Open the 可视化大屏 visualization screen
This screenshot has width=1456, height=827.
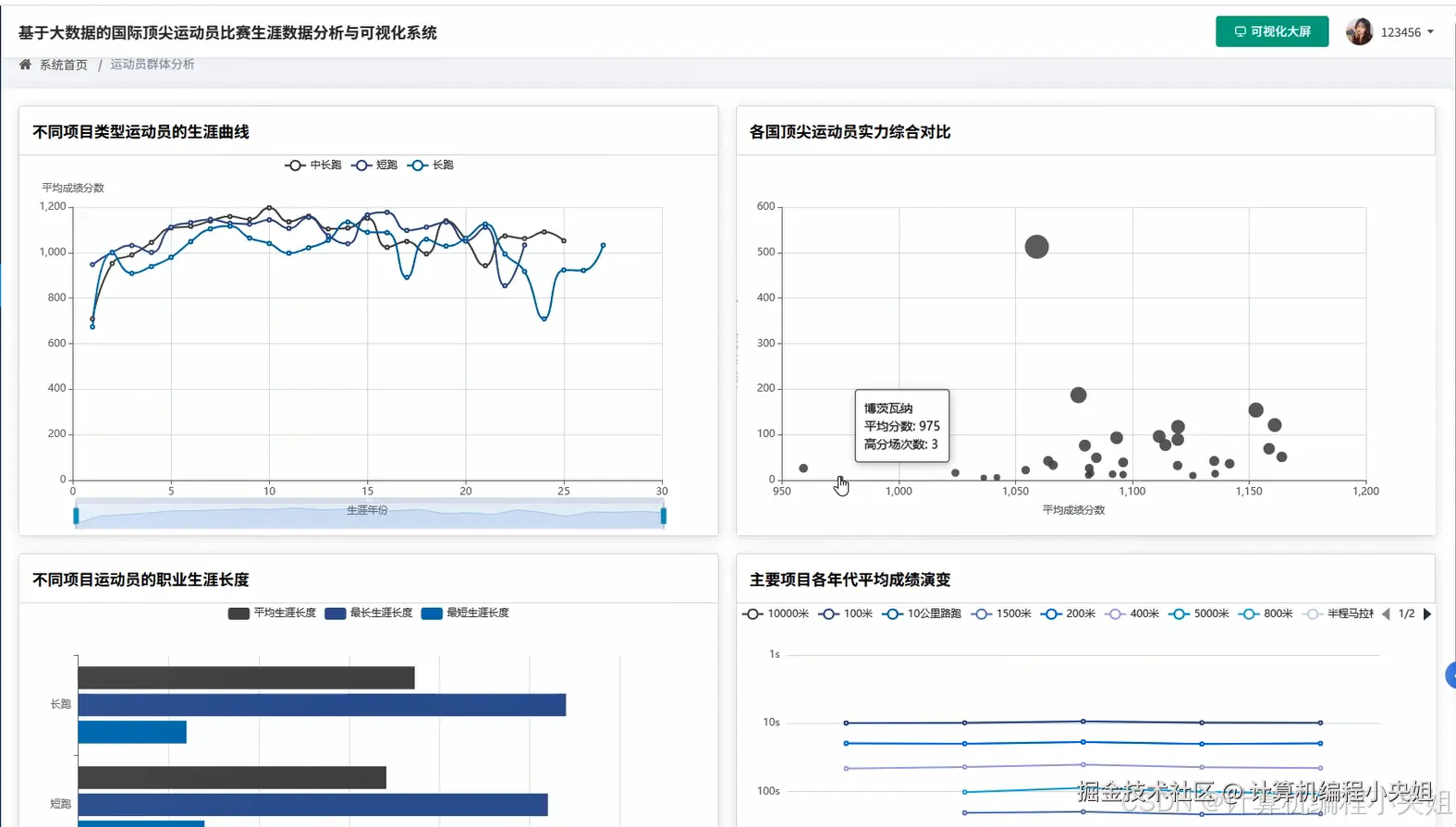[x=1272, y=31]
